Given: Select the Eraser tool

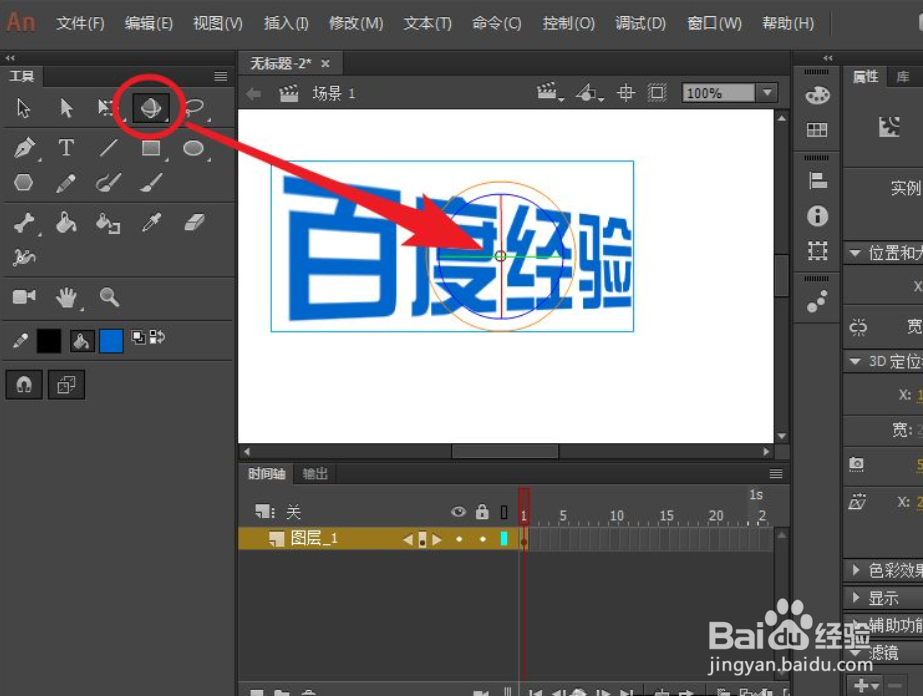Looking at the screenshot, I should tap(194, 223).
